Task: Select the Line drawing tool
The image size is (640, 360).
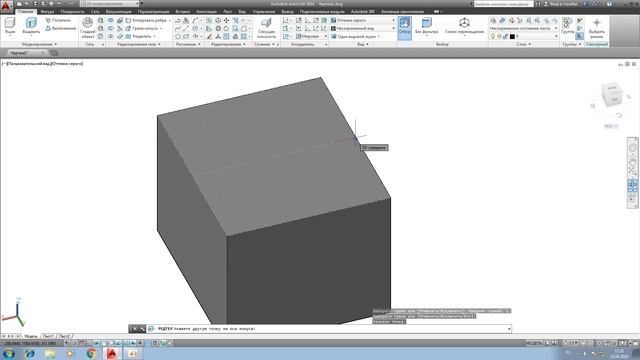Action: coord(186,28)
